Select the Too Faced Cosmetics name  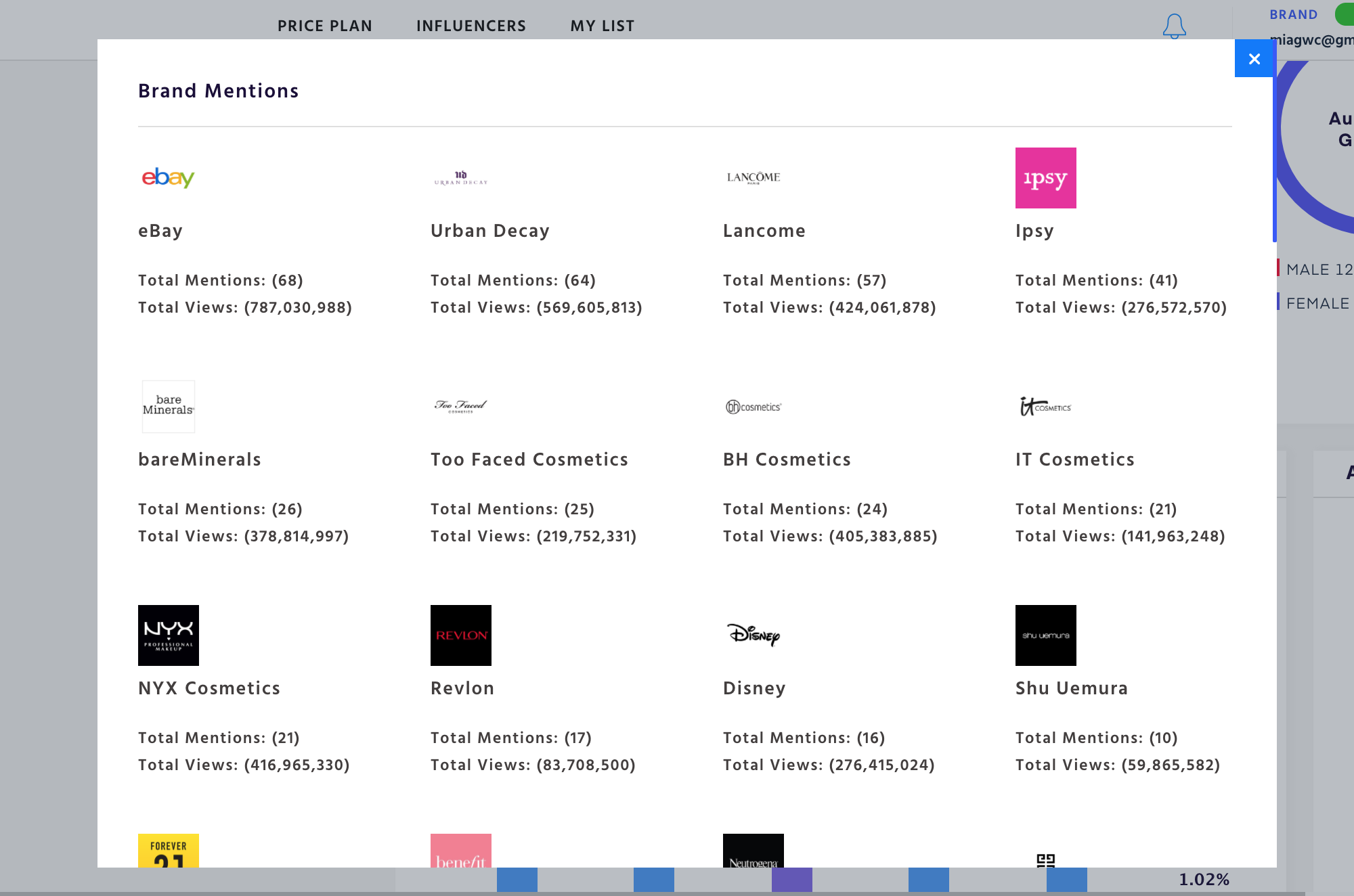point(529,460)
